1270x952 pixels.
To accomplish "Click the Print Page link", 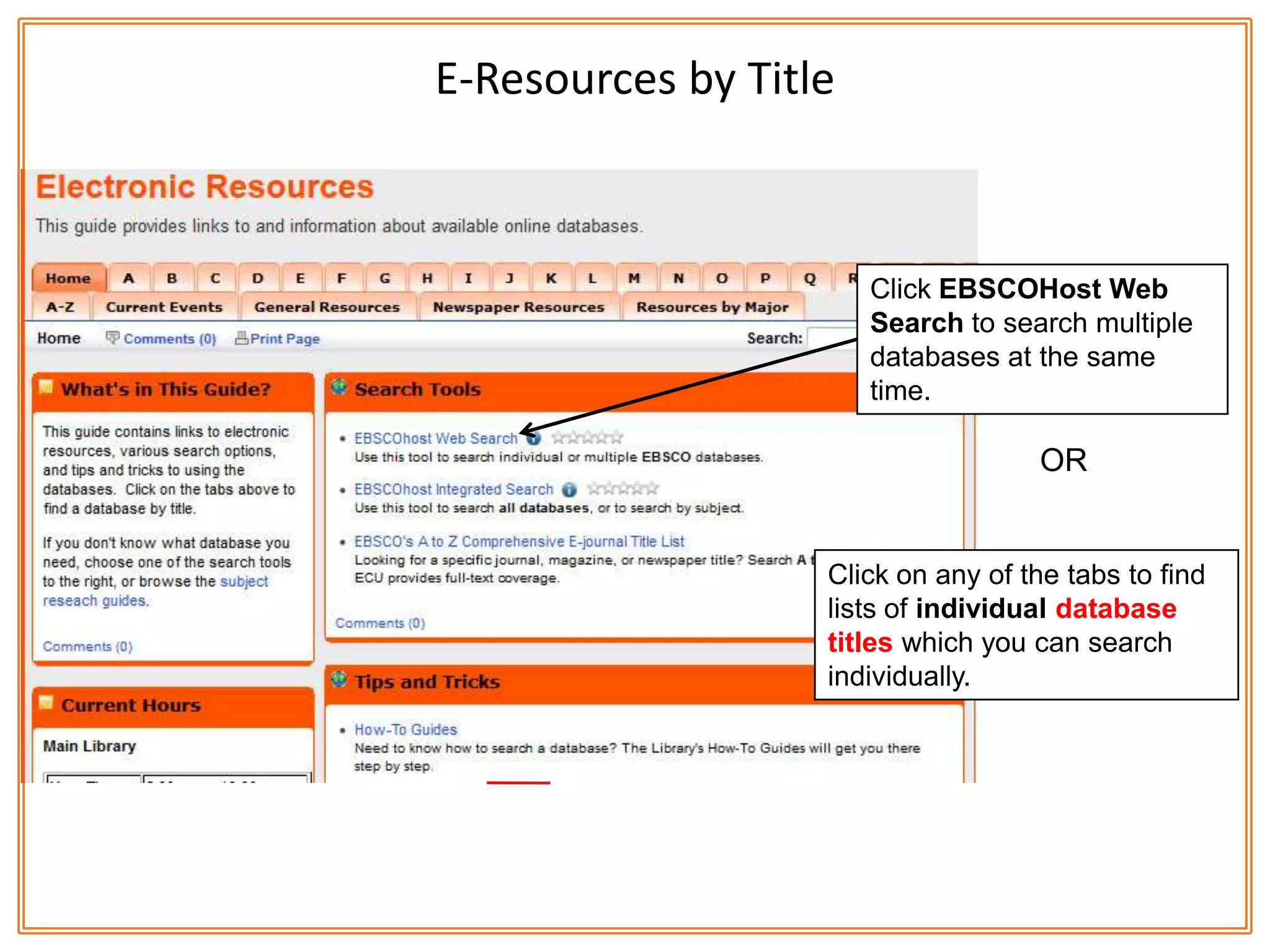I will (x=285, y=338).
